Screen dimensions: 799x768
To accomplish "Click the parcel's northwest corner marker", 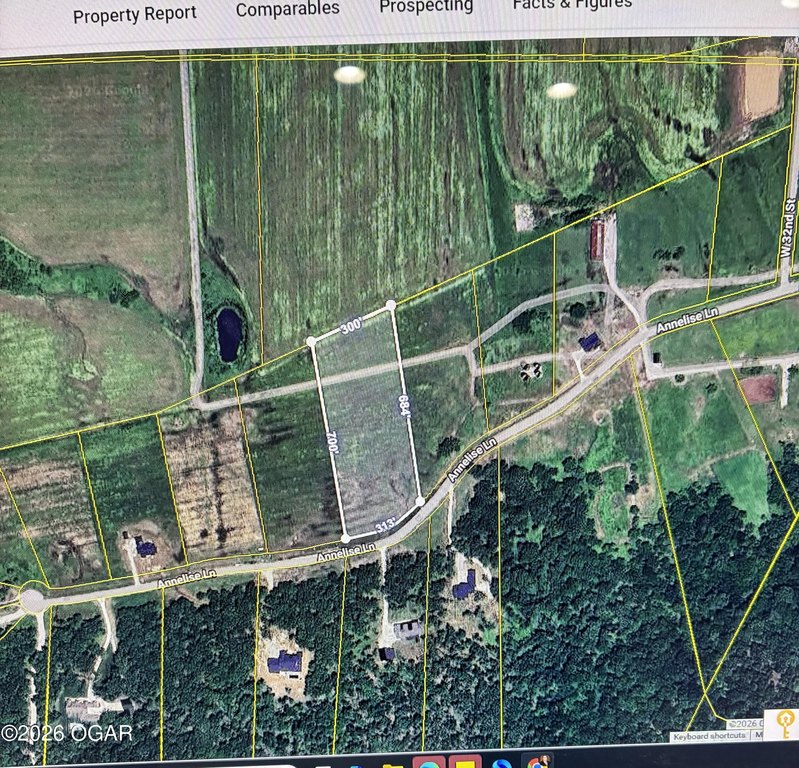I will [312, 342].
